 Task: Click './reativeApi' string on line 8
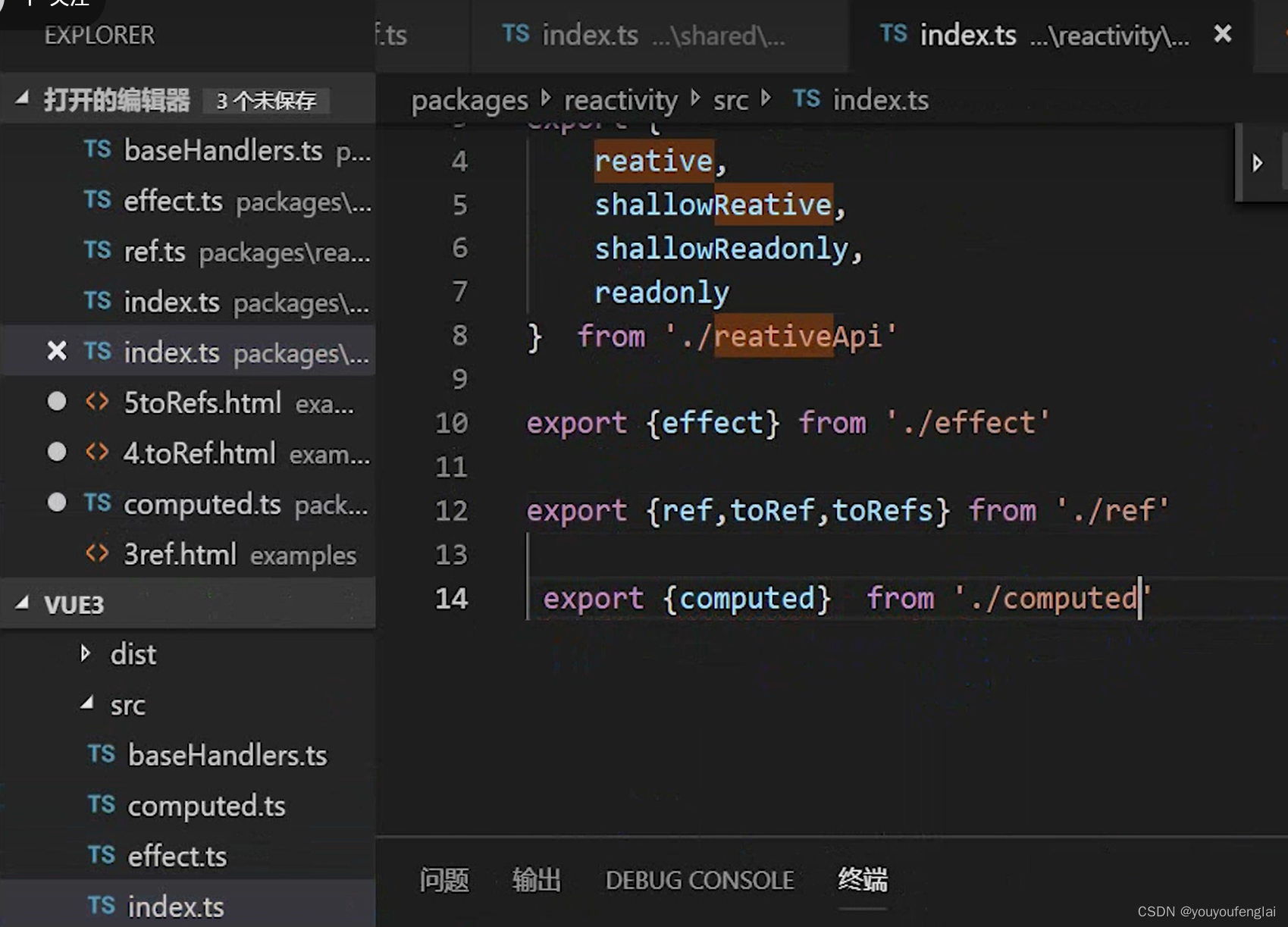coord(781,336)
